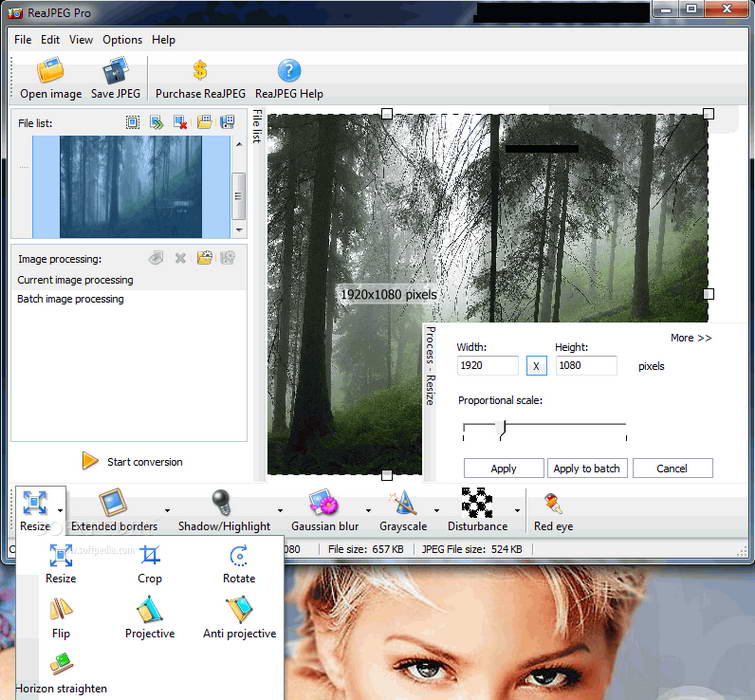755x700 pixels.
Task: Click the JPEG File size: 524 KB status text
Action: coord(472,549)
